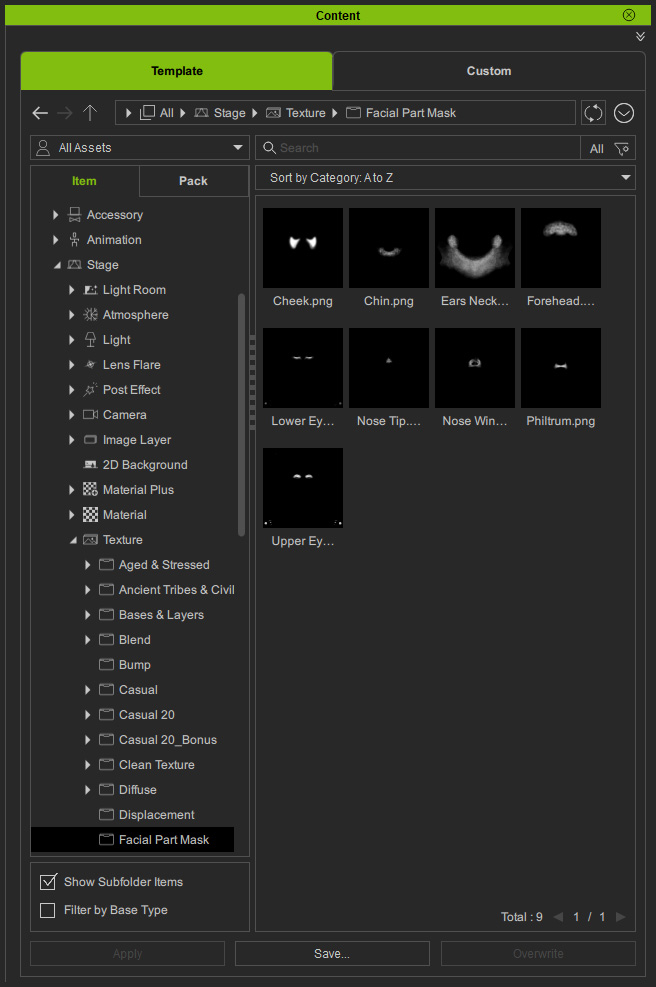Click the refresh content icon
The image size is (656, 987).
[594, 113]
